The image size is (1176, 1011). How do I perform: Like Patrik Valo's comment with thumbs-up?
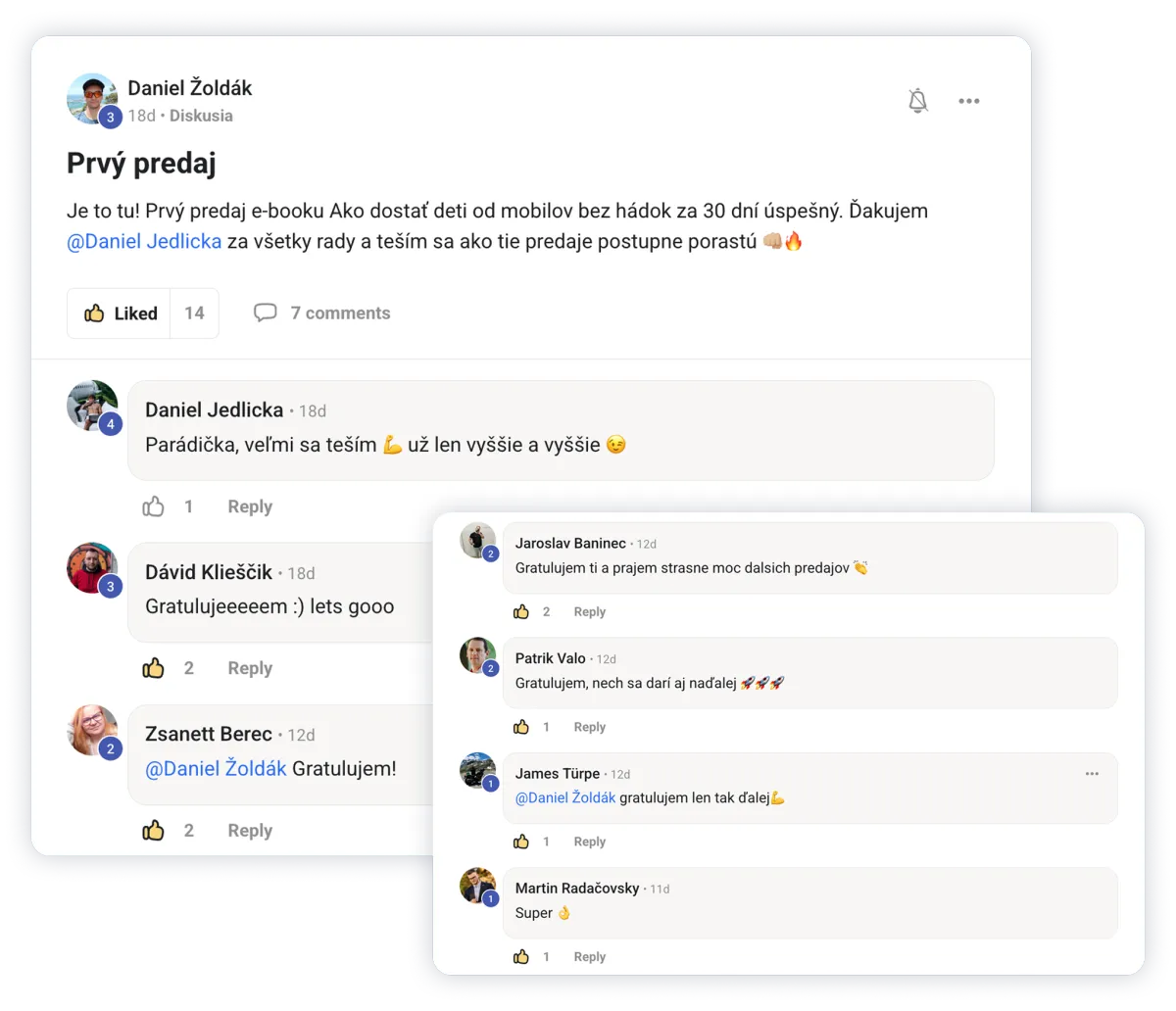click(521, 727)
